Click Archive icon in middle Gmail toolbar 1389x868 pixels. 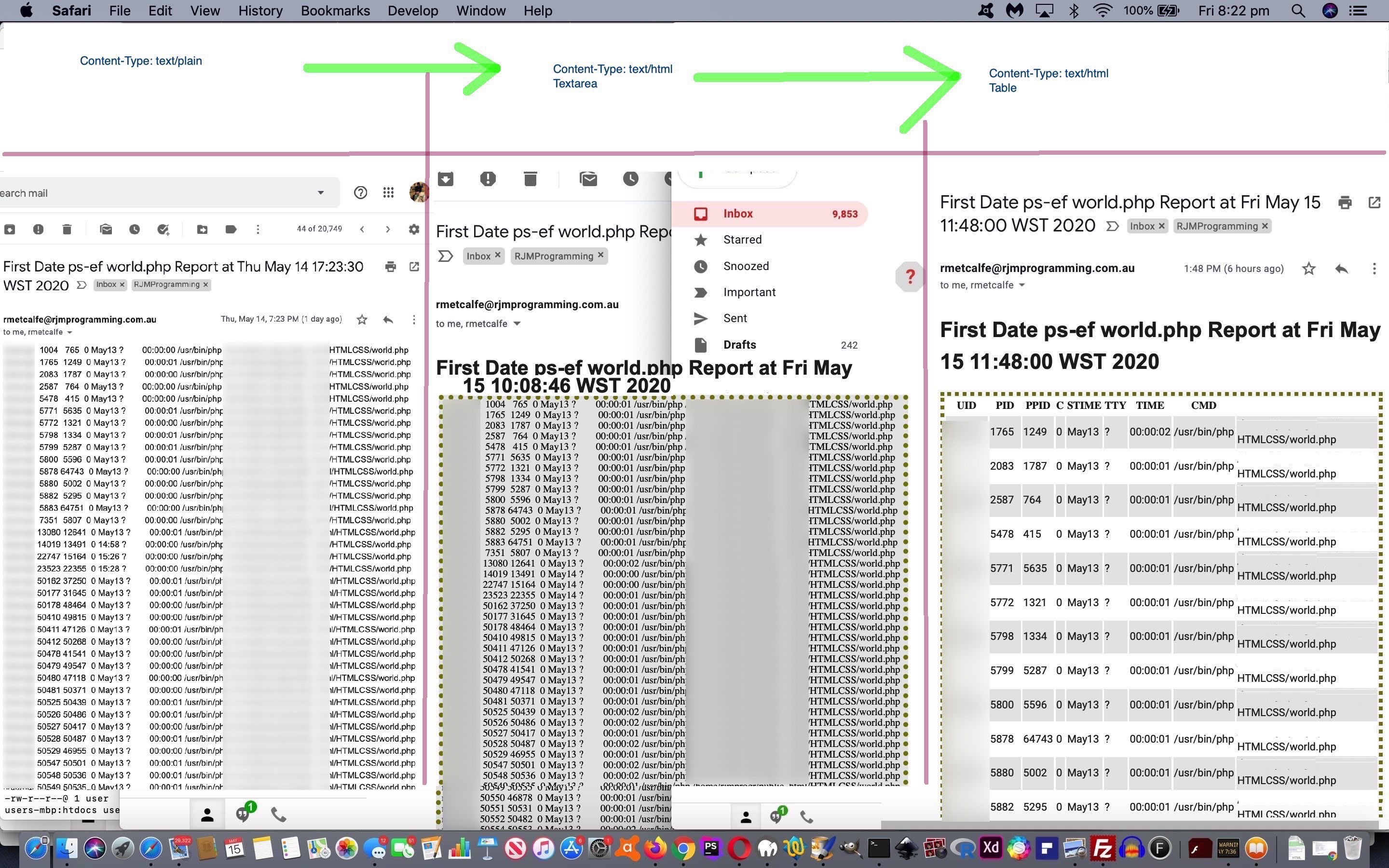click(446, 178)
